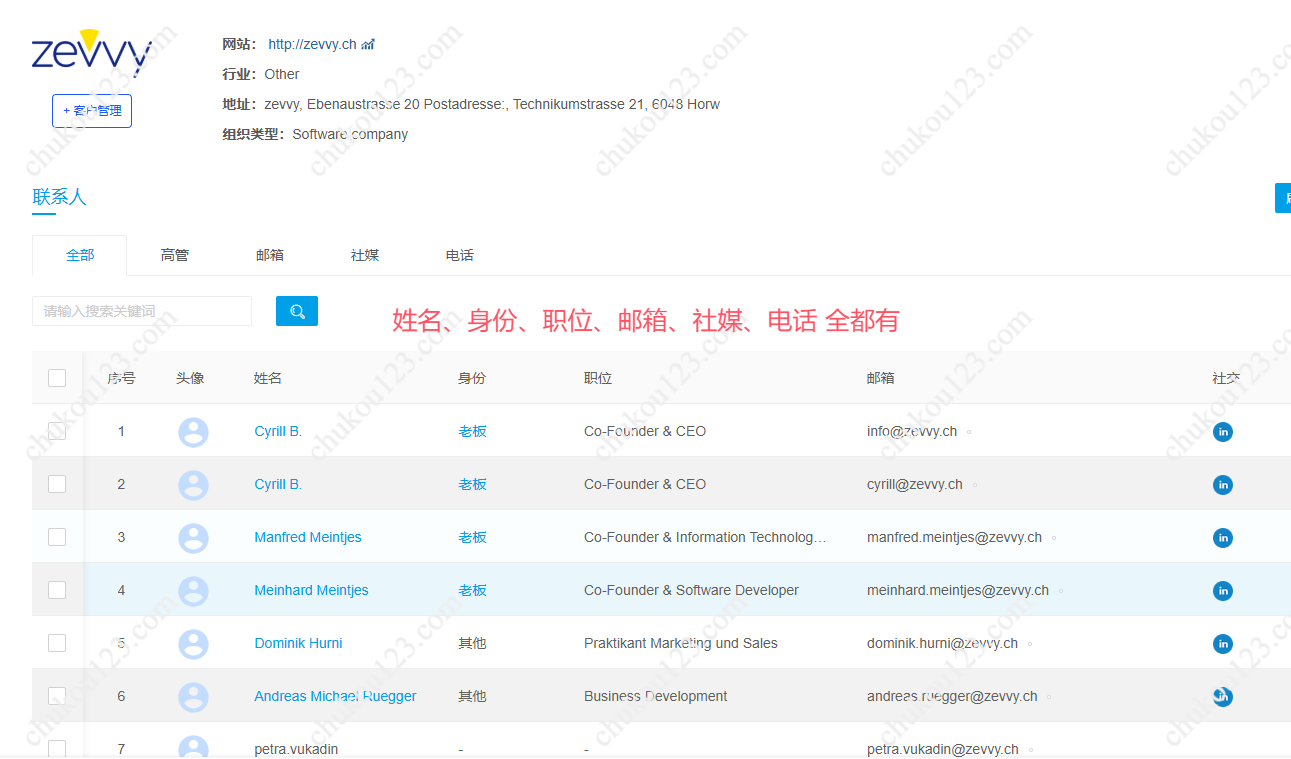Screen dimensions: 1291x759
Task: Click status dot after meinhard.meintjes@zevvy.ch
Action: click(x=1061, y=591)
